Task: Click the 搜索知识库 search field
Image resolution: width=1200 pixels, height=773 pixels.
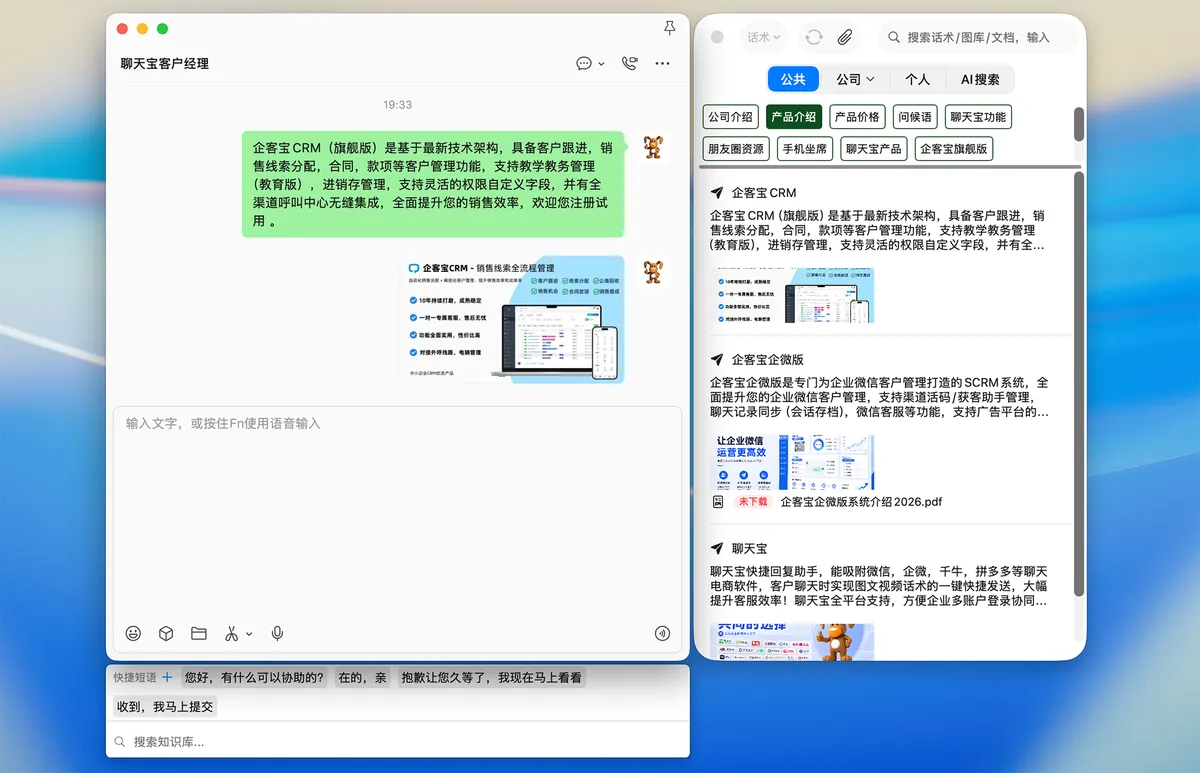Action: tap(397, 742)
